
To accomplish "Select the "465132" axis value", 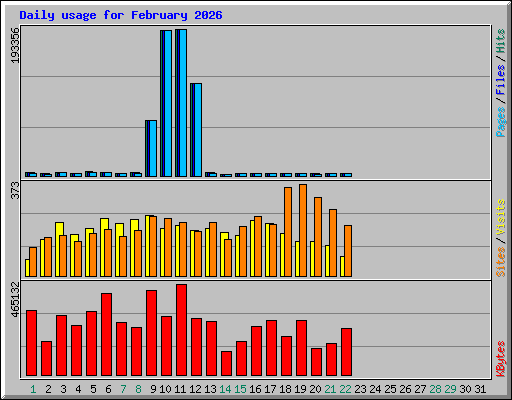I will tap(15, 299).
